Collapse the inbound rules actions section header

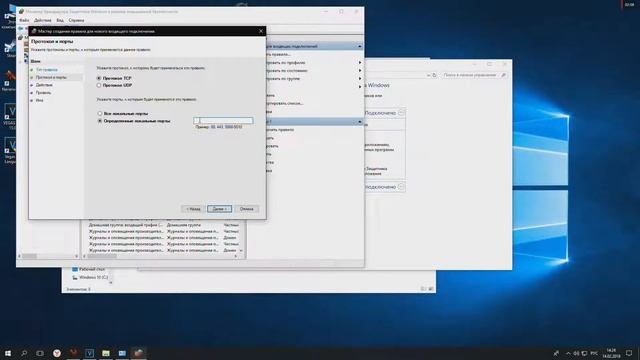(360, 47)
